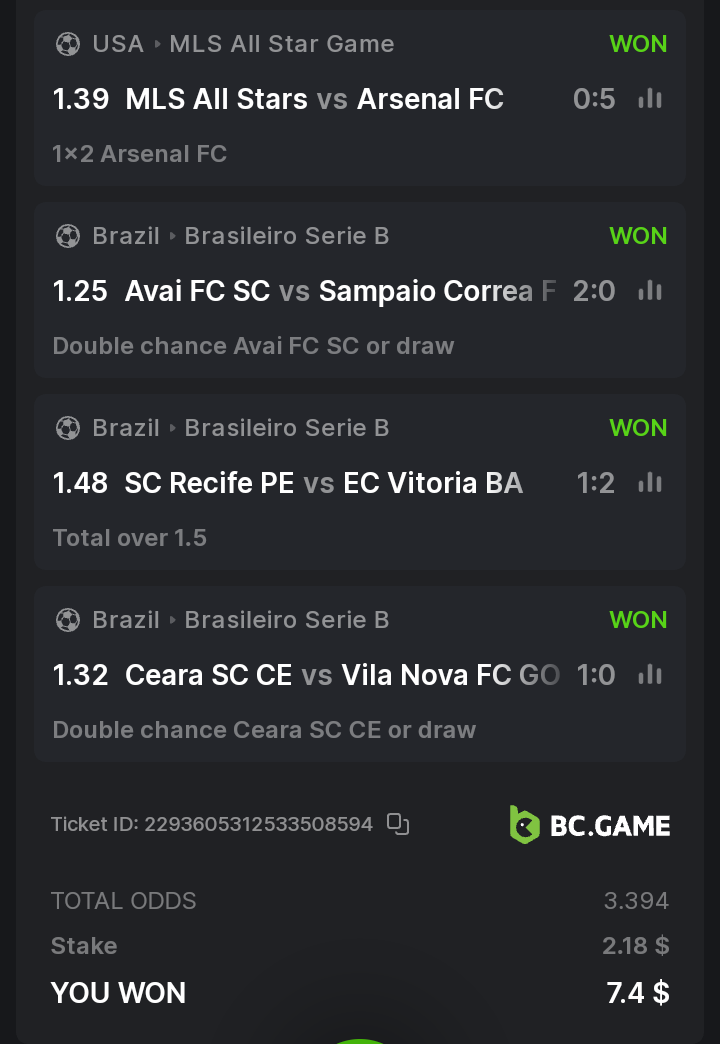Open stats icon for SC Recife PE match
The height and width of the screenshot is (1044, 720).
[650, 483]
